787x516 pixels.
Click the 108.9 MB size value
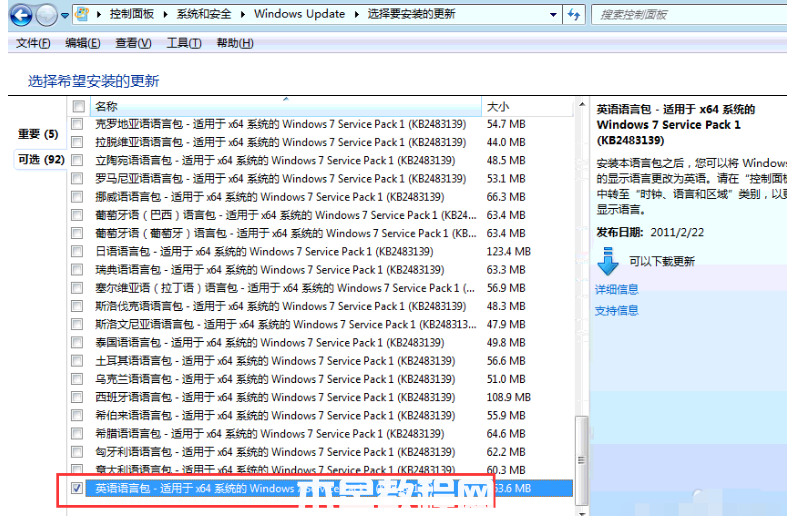point(508,397)
